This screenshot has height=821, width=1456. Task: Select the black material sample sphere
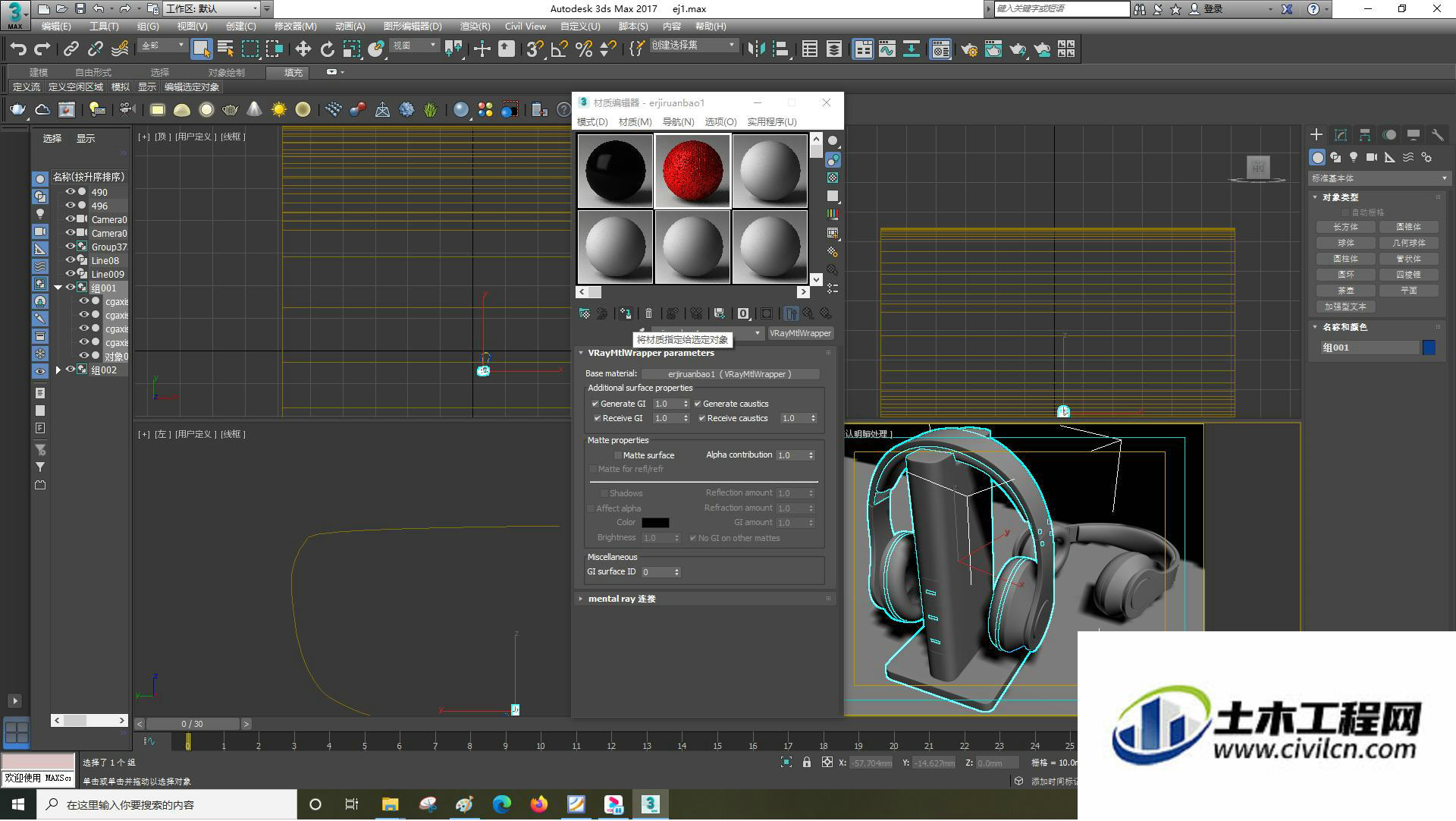click(x=615, y=171)
